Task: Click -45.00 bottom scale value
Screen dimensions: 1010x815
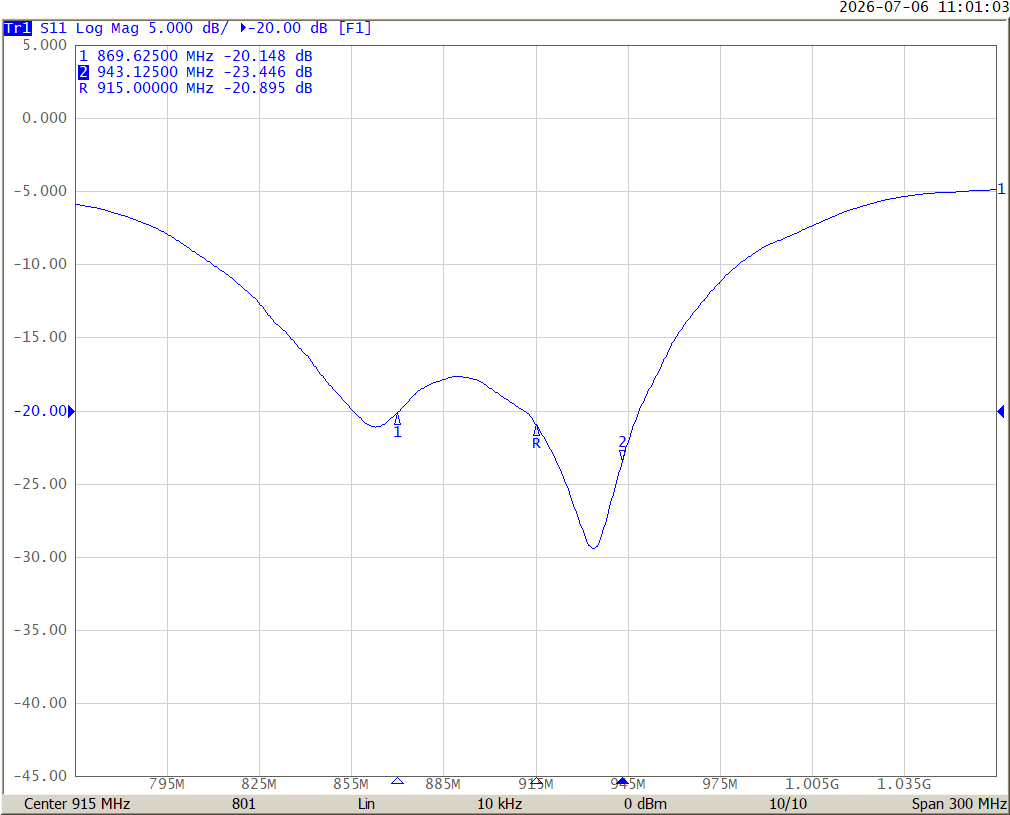Action: pyautogui.click(x=41, y=776)
